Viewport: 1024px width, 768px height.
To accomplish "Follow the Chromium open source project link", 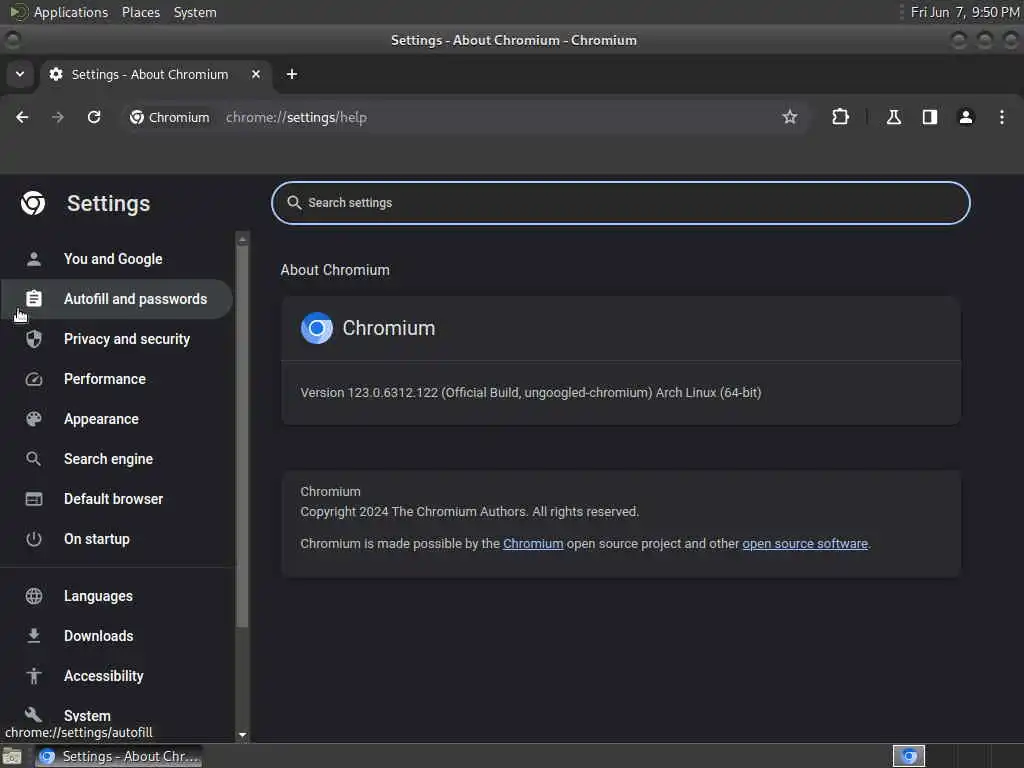I will (533, 544).
